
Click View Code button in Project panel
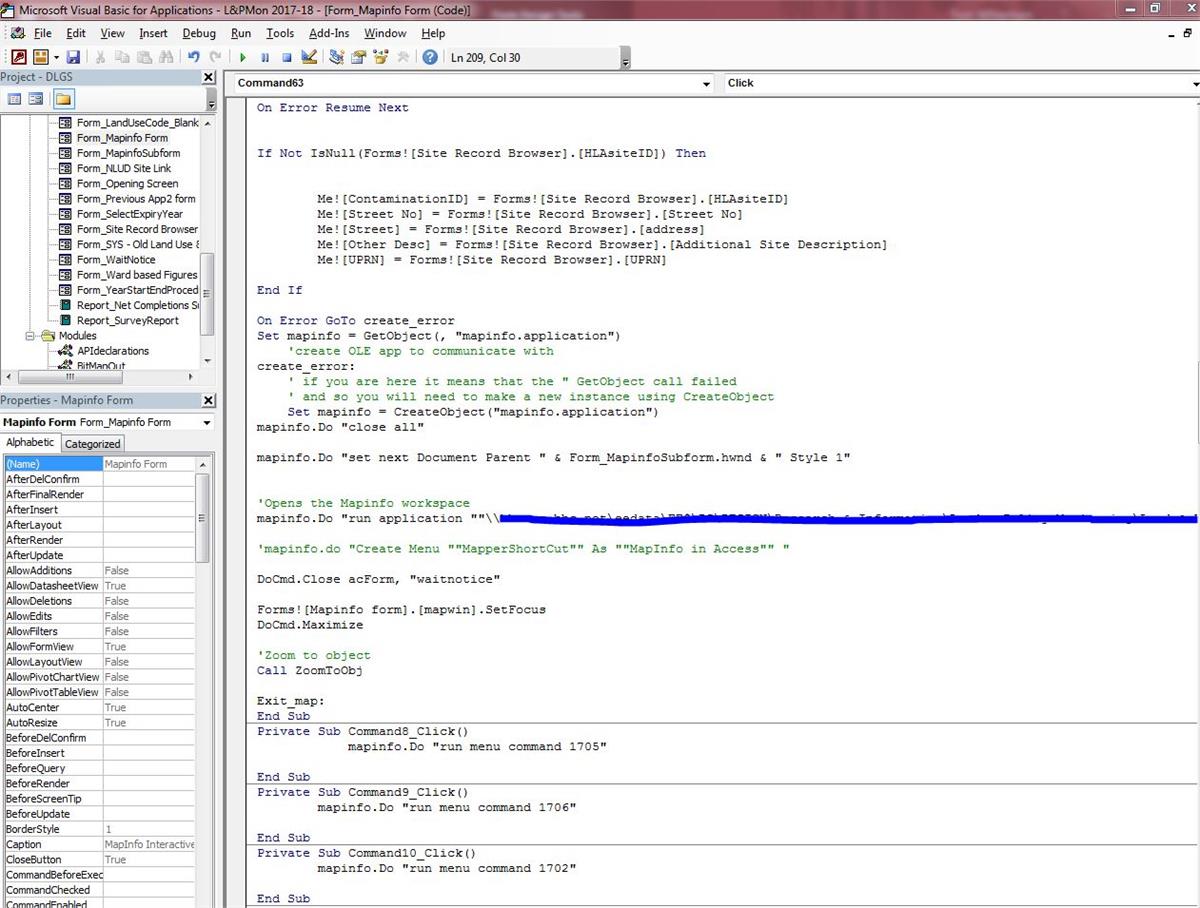click(14, 99)
